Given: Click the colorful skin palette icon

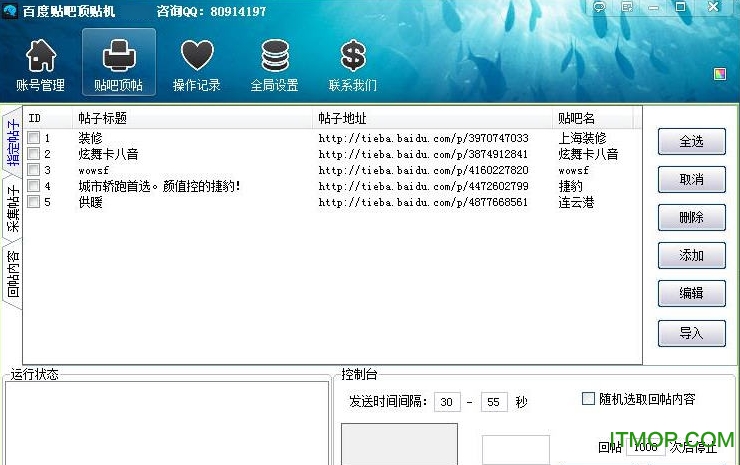Looking at the screenshot, I should [720, 74].
